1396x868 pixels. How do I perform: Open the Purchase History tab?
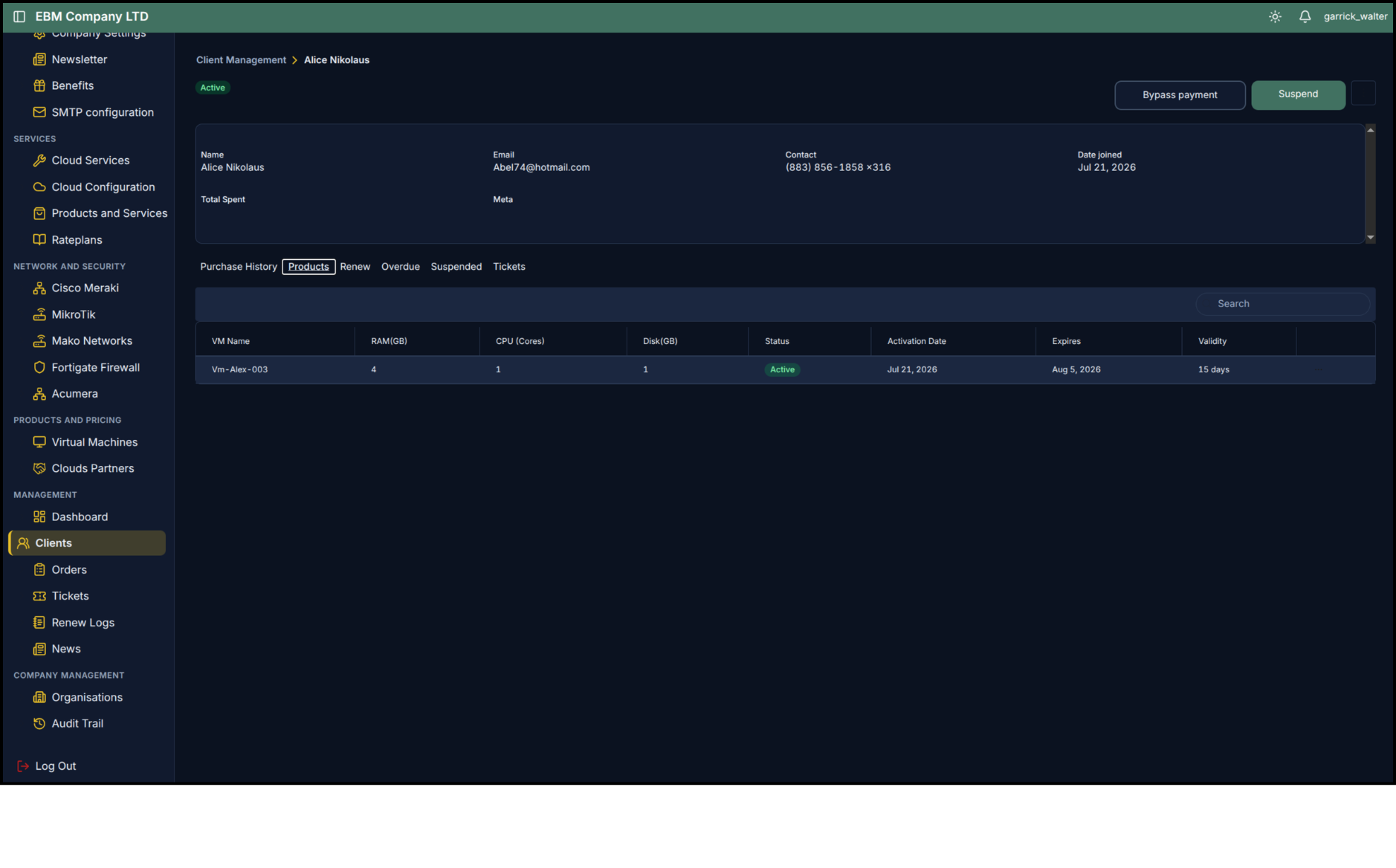point(239,267)
